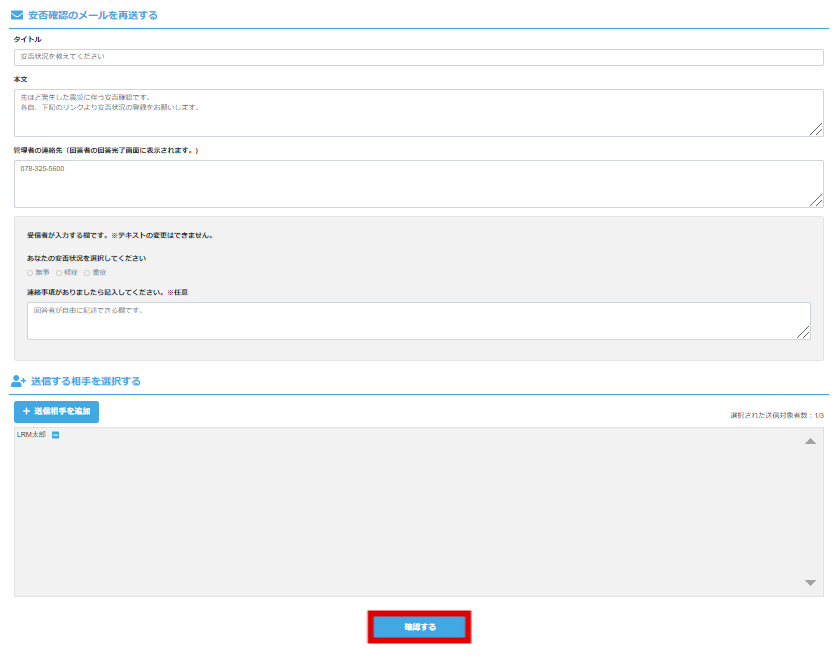This screenshot has height=657, width=835.
Task: Click the resize handle of the 本文 text area
Action: tap(816, 129)
